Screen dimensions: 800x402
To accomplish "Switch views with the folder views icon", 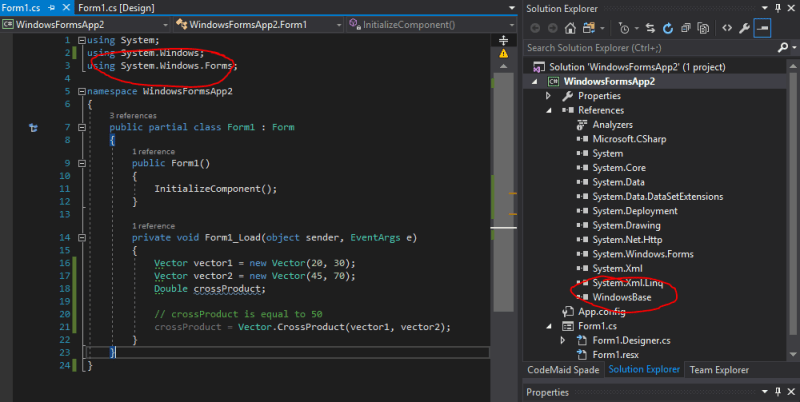I will click(x=589, y=28).
